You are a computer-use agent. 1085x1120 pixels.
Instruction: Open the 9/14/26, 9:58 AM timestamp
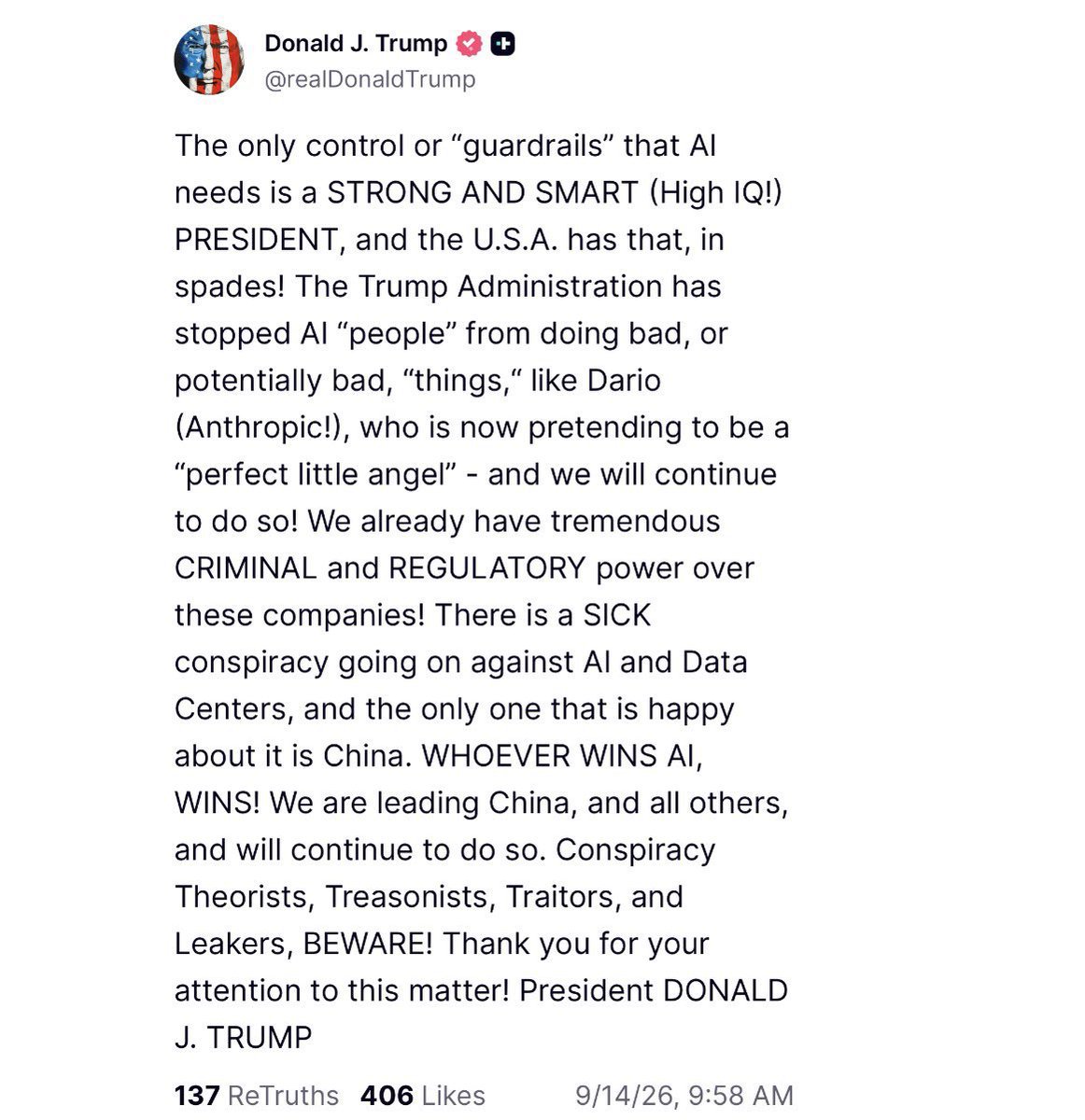click(x=684, y=1095)
